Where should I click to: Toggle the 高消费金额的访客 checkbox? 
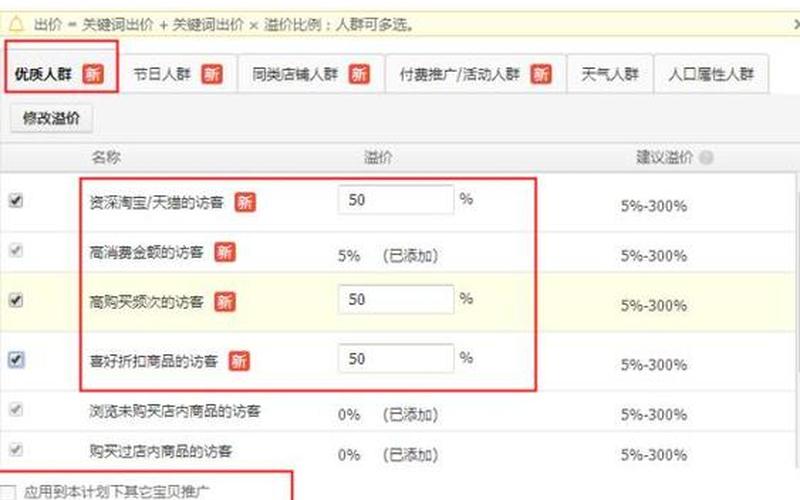pyautogui.click(x=16, y=250)
